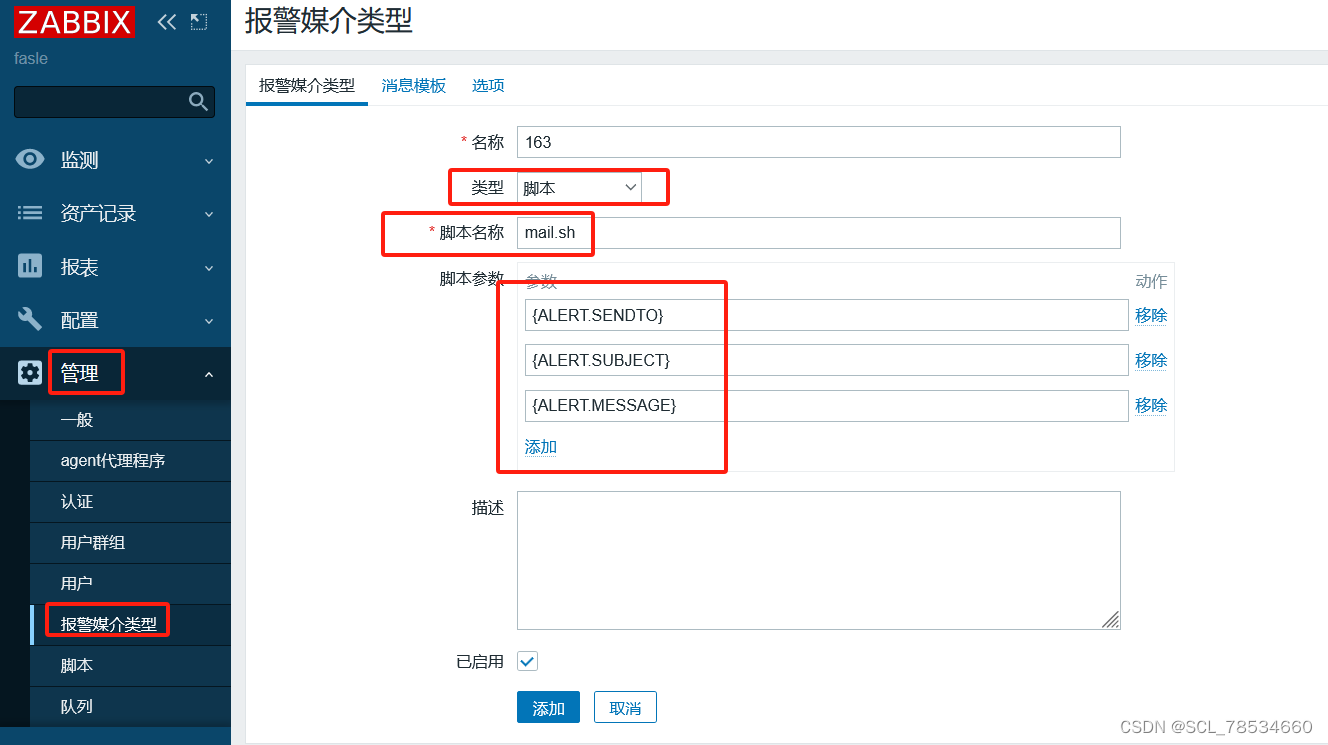1328x745 pixels.
Task: Select the 监测 eye icon
Action: coord(30,159)
